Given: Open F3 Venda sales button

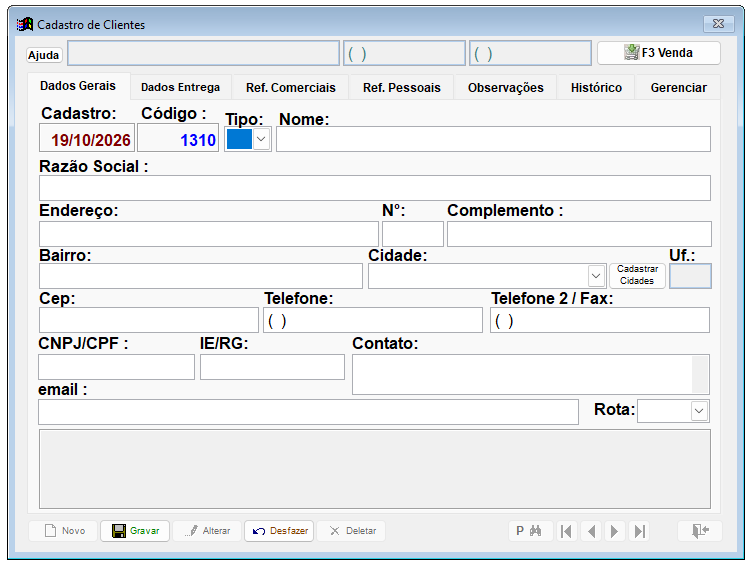Looking at the screenshot, I should pos(659,53).
